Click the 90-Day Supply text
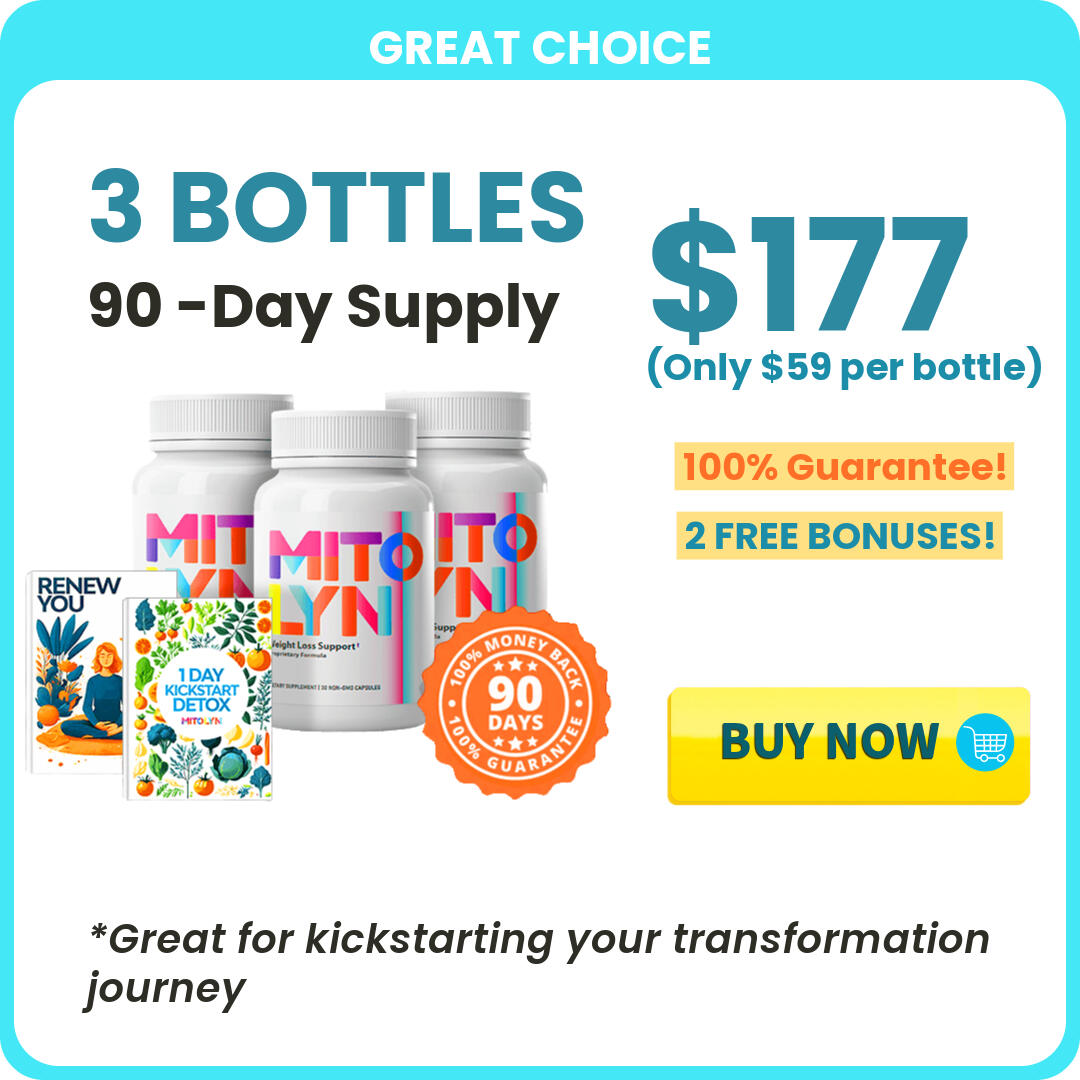Viewport: 1080px width, 1080px height. click(x=324, y=309)
